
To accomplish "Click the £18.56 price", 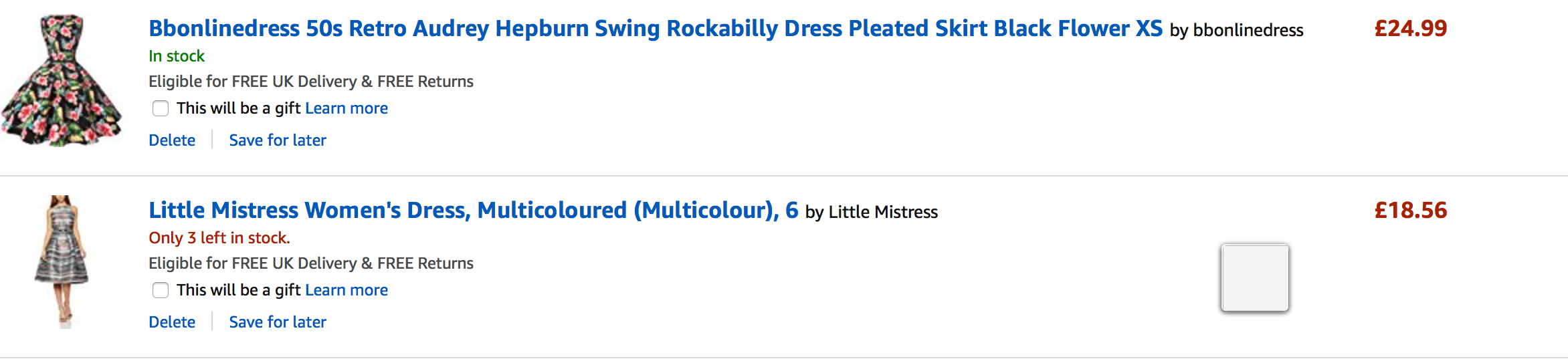I will pyautogui.click(x=1411, y=211).
